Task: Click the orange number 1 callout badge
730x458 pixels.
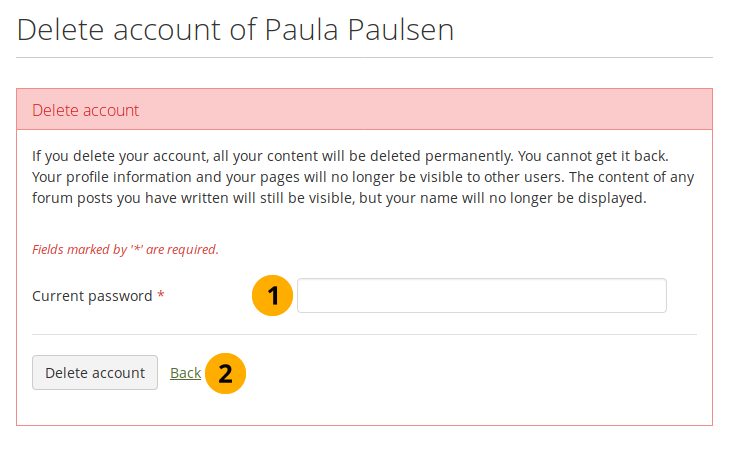Action: (x=272, y=296)
